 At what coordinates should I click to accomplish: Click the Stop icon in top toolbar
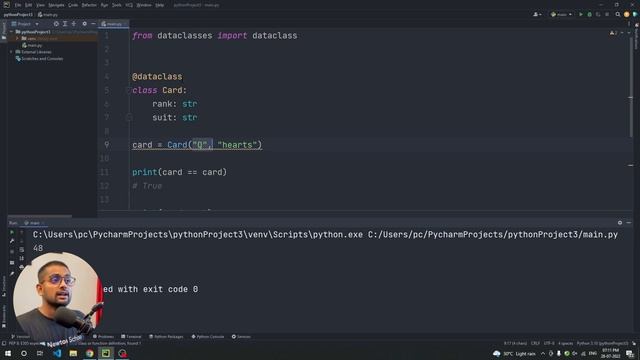point(607,15)
